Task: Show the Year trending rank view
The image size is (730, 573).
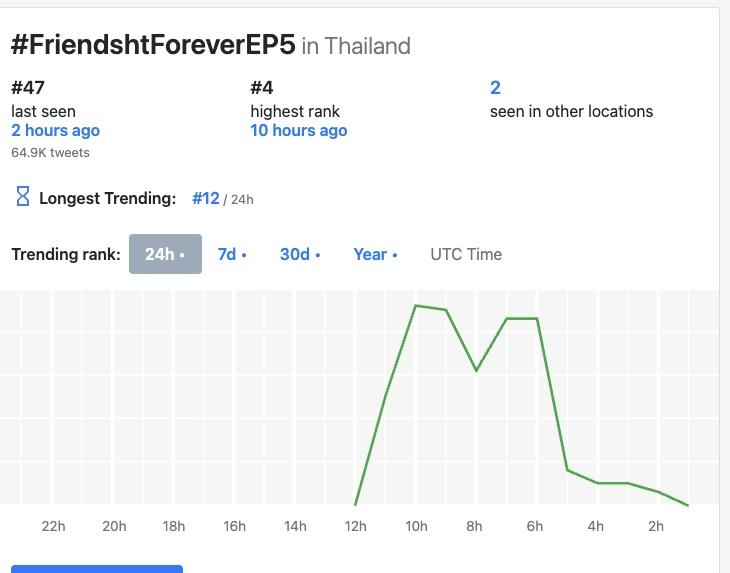Action: click(375, 254)
